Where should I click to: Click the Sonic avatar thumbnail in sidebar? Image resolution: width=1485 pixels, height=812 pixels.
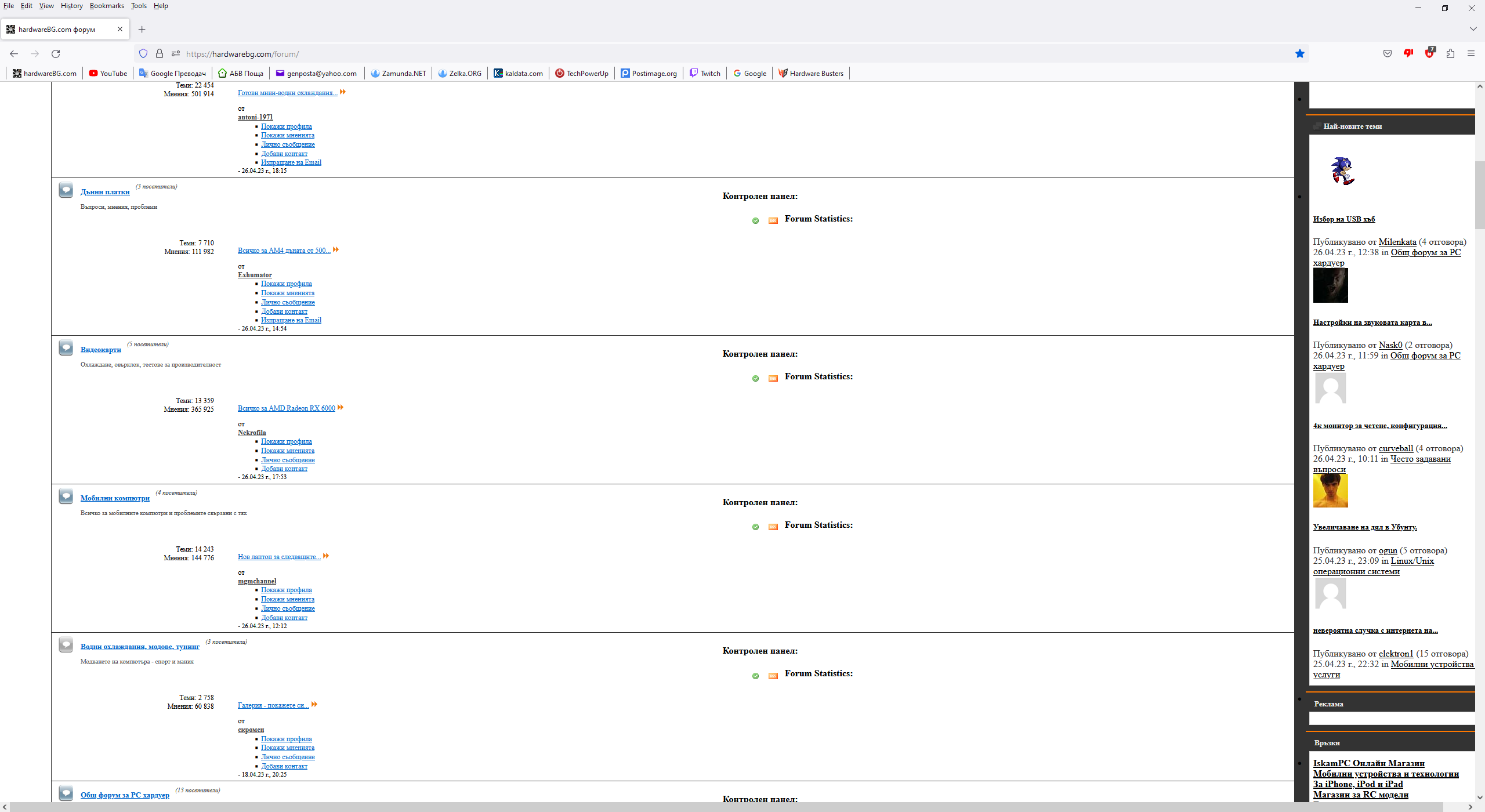click(1342, 171)
